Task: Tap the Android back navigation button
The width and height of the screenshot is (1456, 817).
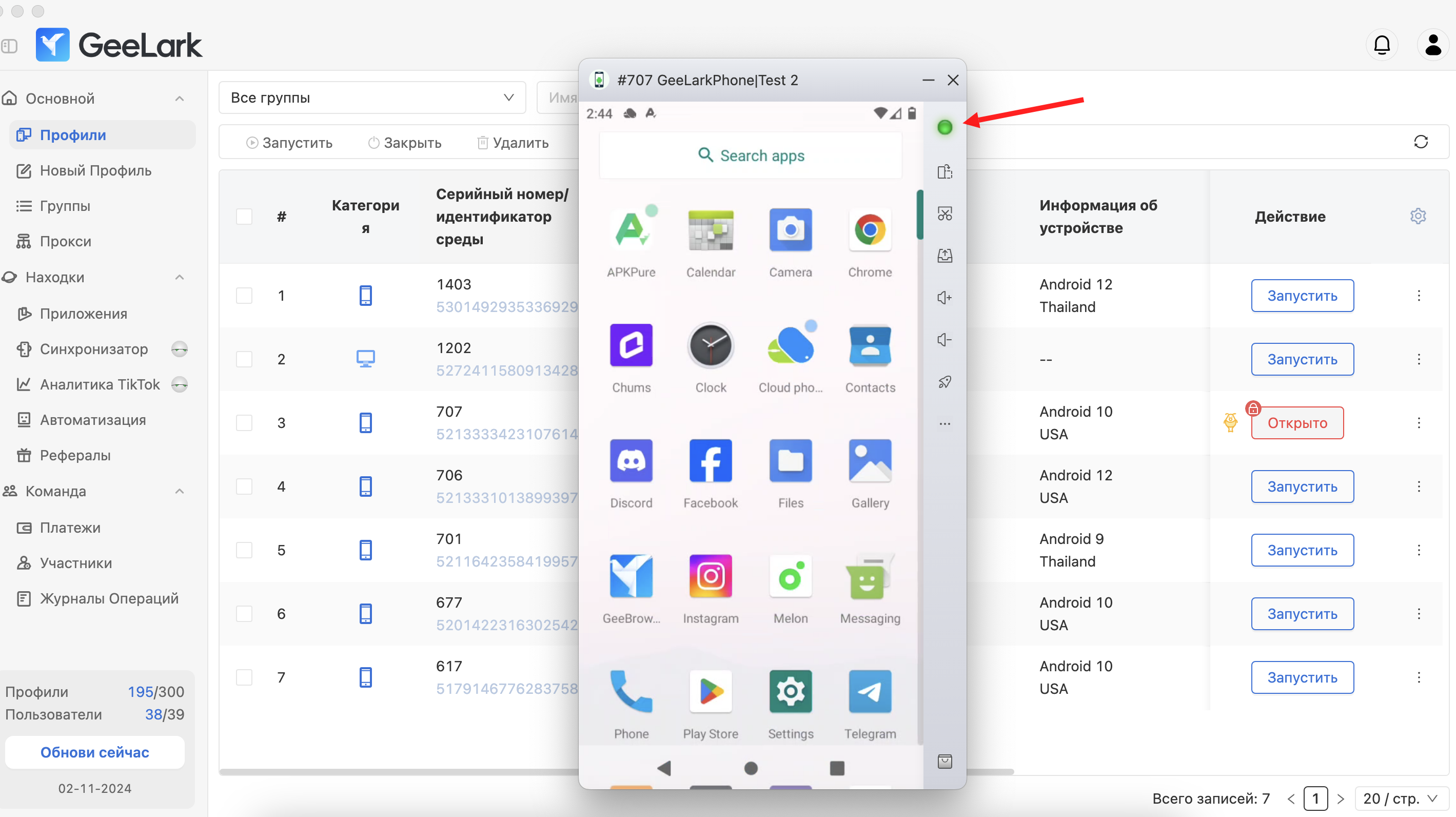Action: click(664, 767)
